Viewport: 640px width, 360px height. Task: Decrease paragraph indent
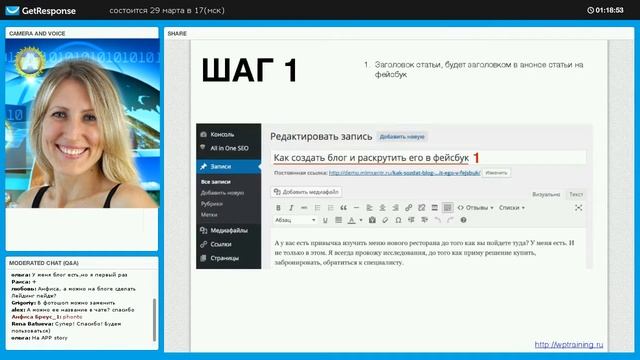click(411, 220)
